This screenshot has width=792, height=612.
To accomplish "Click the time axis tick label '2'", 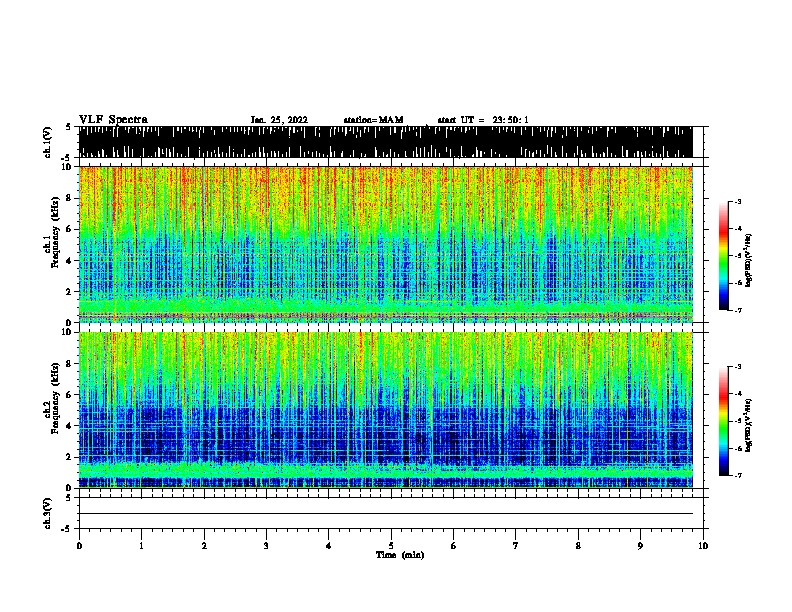I will [x=204, y=546].
